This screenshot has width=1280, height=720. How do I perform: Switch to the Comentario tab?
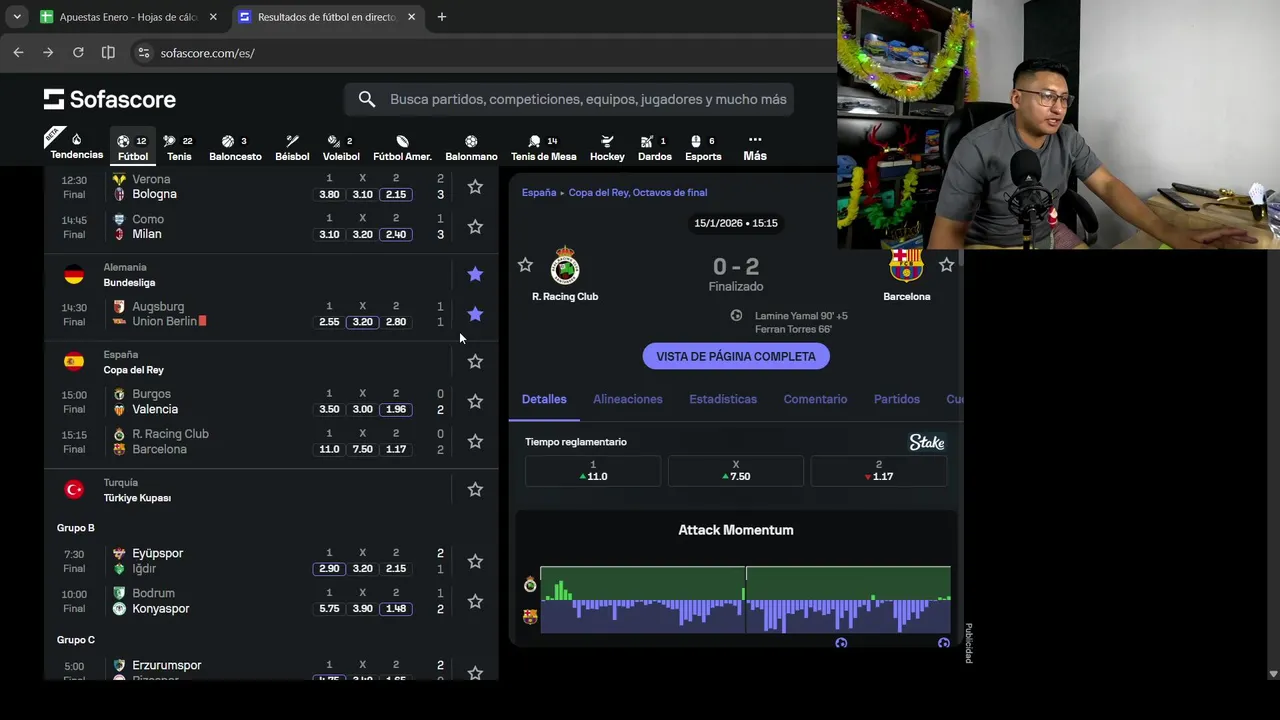point(815,399)
